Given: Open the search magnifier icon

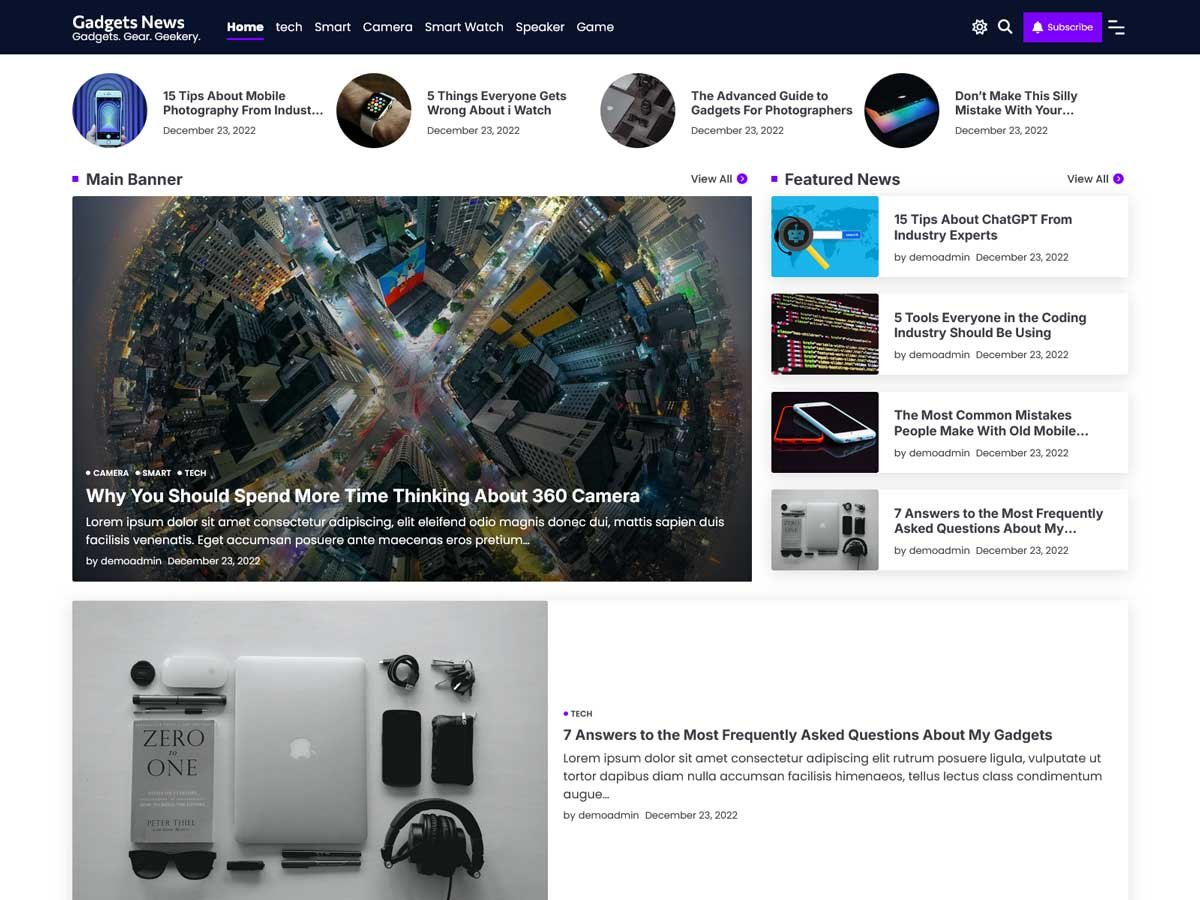Looking at the screenshot, I should tap(1005, 27).
